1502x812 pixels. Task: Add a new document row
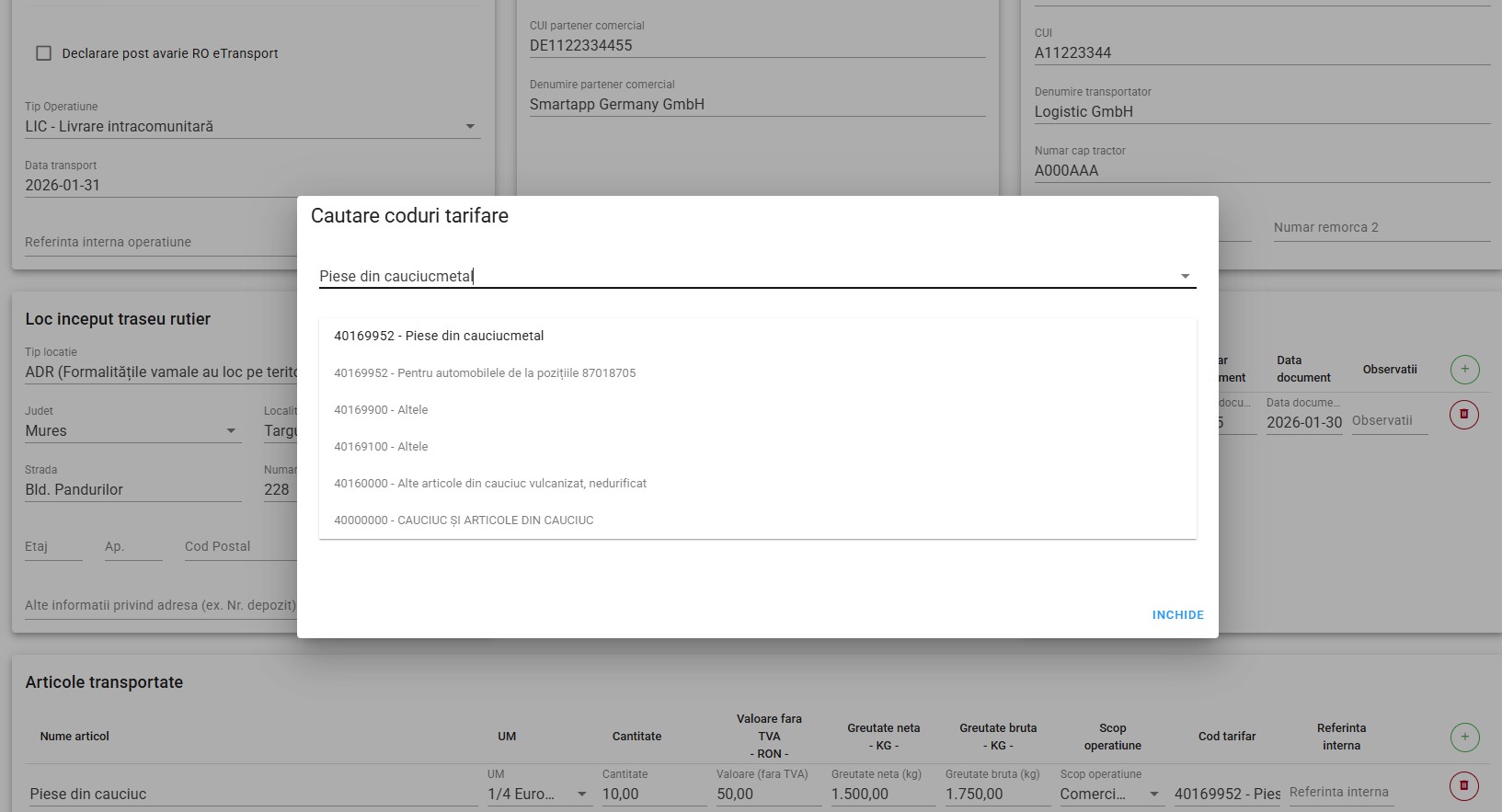[1464, 370]
